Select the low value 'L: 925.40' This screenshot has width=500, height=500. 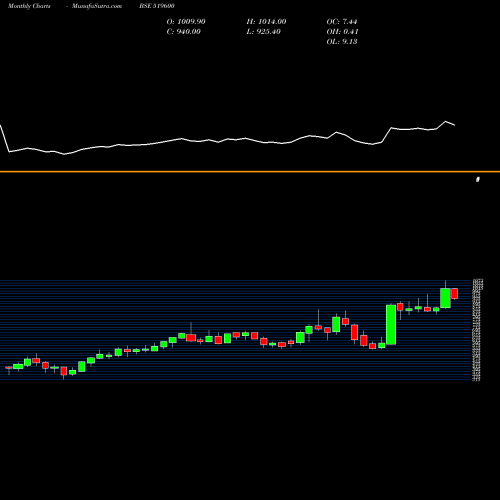tap(264, 32)
